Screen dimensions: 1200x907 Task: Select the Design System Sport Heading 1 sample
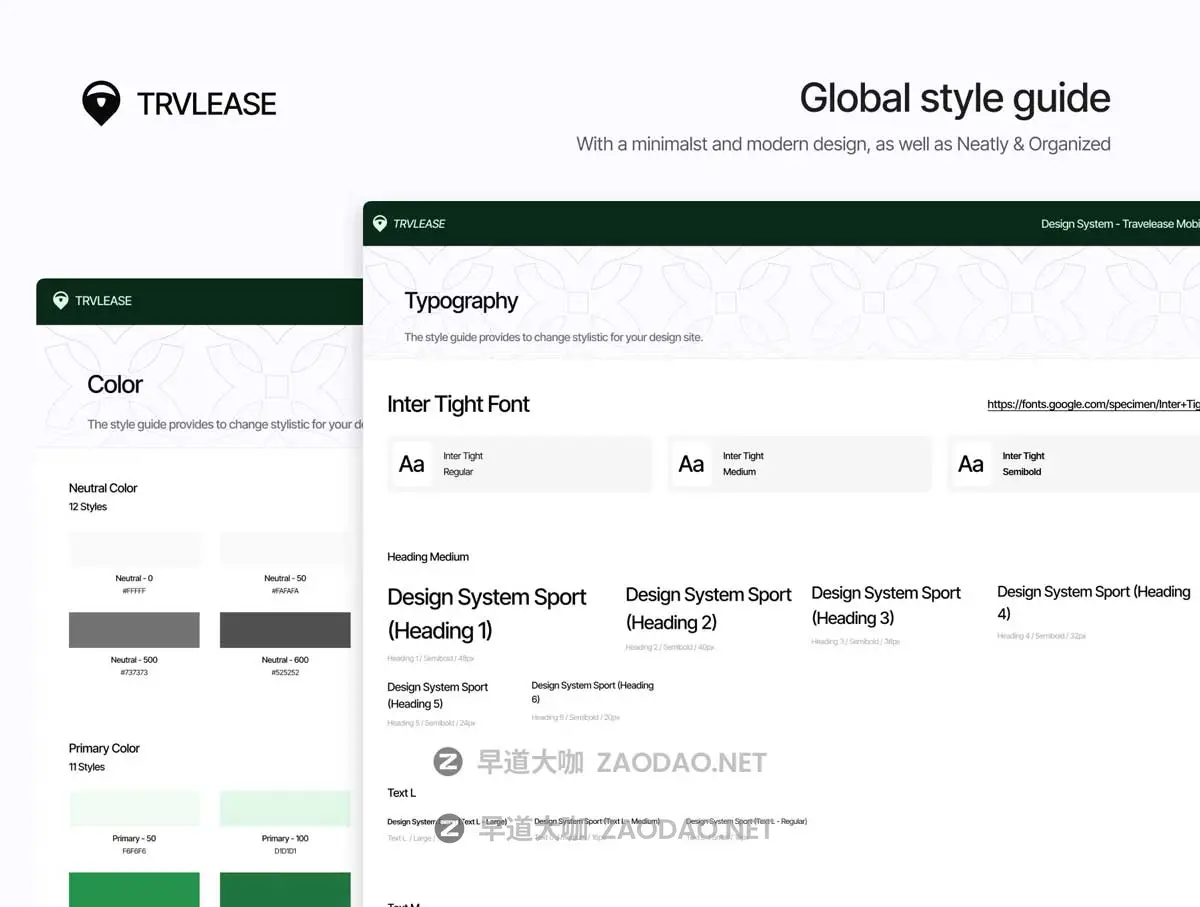coord(487,610)
